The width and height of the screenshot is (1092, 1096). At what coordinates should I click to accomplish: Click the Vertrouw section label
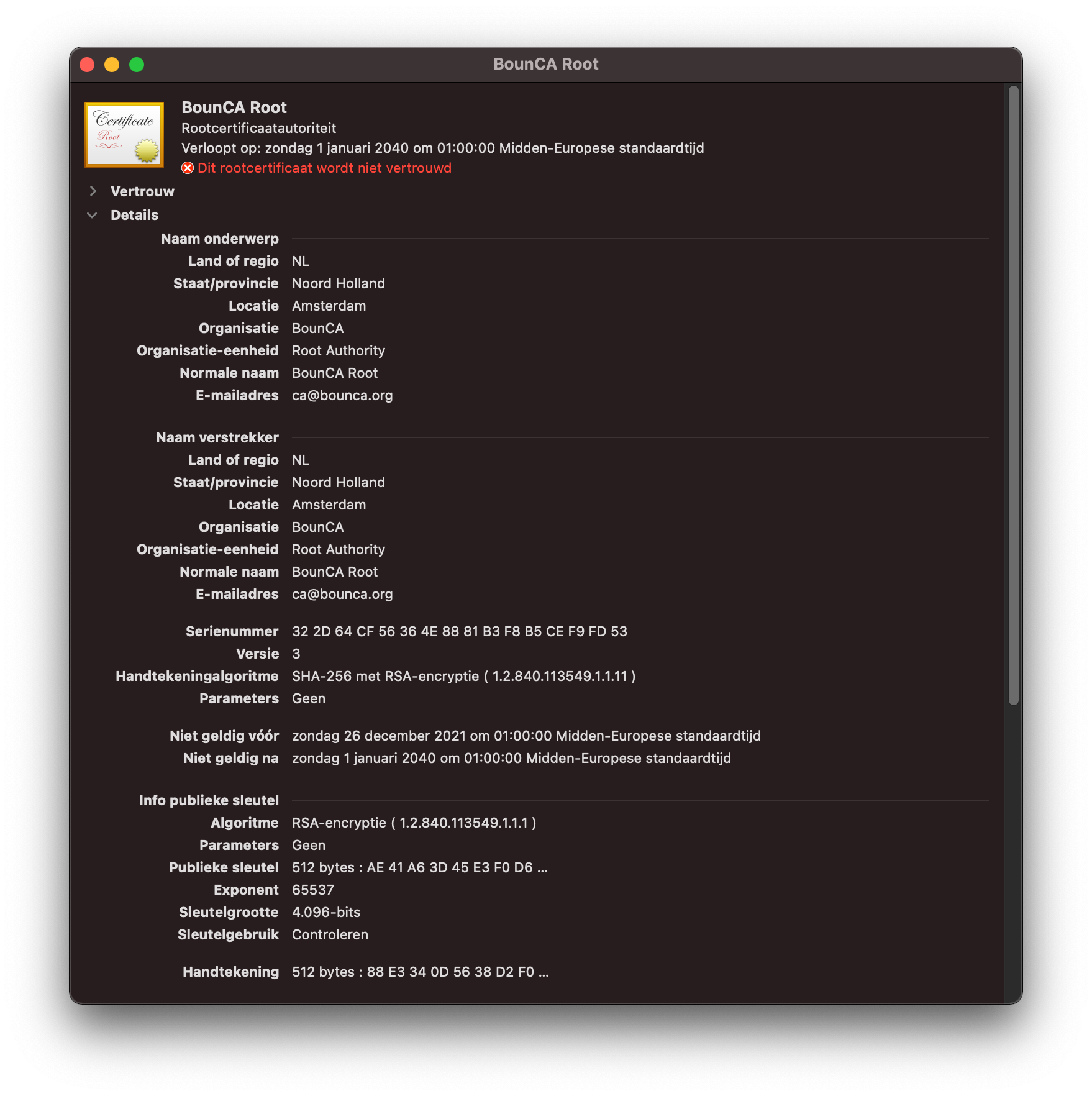[x=142, y=191]
